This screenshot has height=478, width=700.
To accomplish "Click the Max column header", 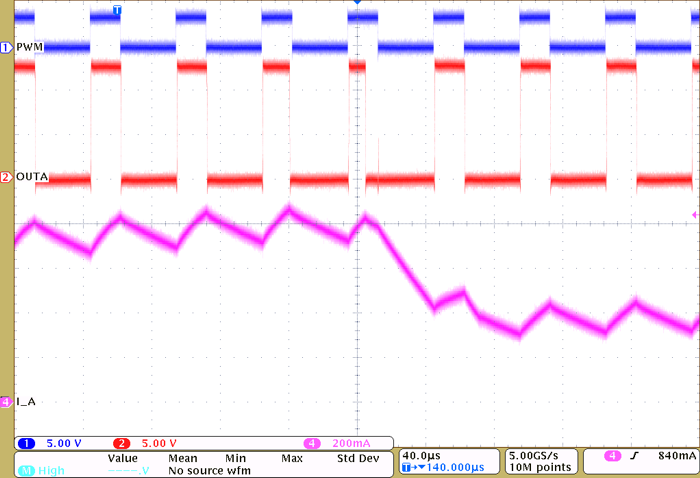I will [292, 458].
